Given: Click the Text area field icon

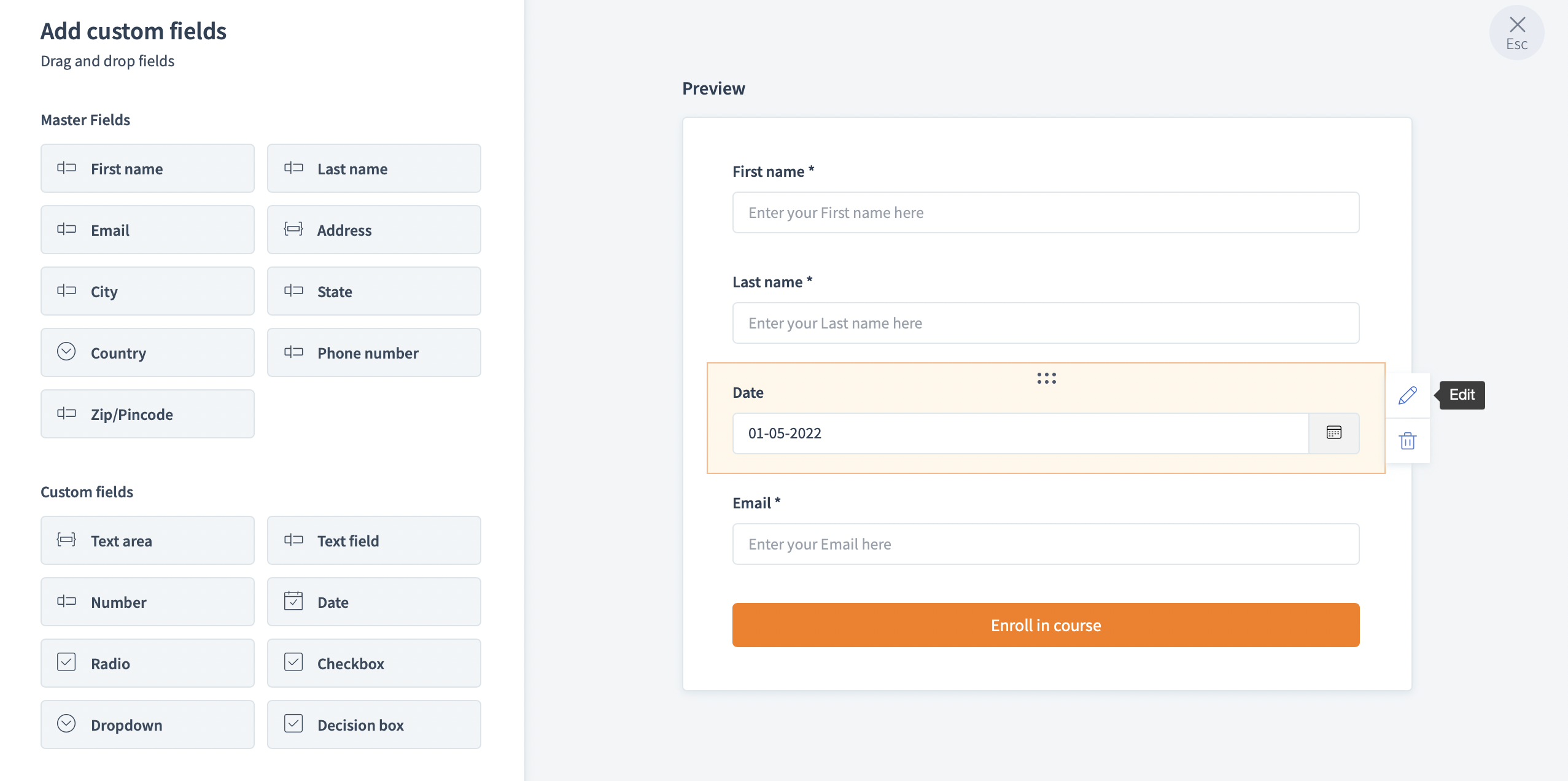Looking at the screenshot, I should tap(66, 540).
